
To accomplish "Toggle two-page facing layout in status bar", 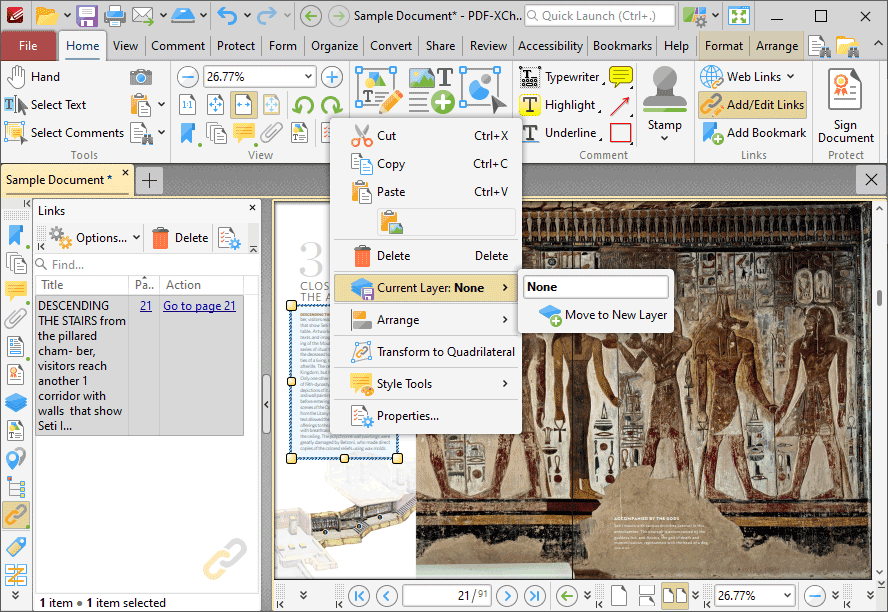I will 675,596.
